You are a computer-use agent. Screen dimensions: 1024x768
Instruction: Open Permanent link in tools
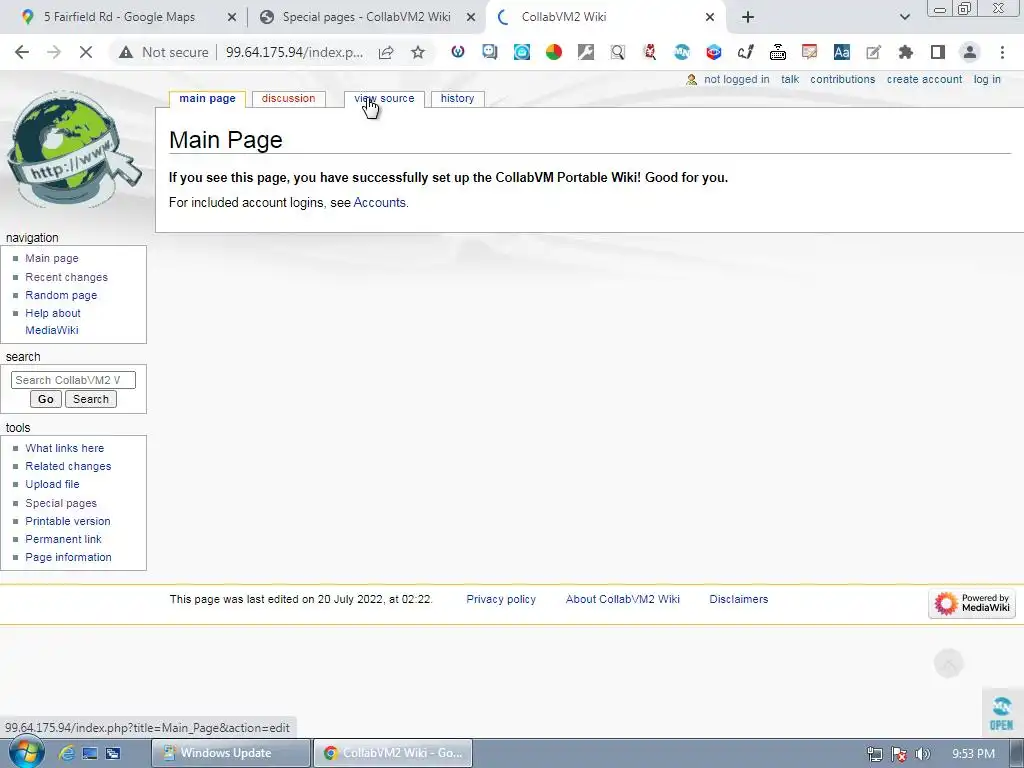pos(63,539)
